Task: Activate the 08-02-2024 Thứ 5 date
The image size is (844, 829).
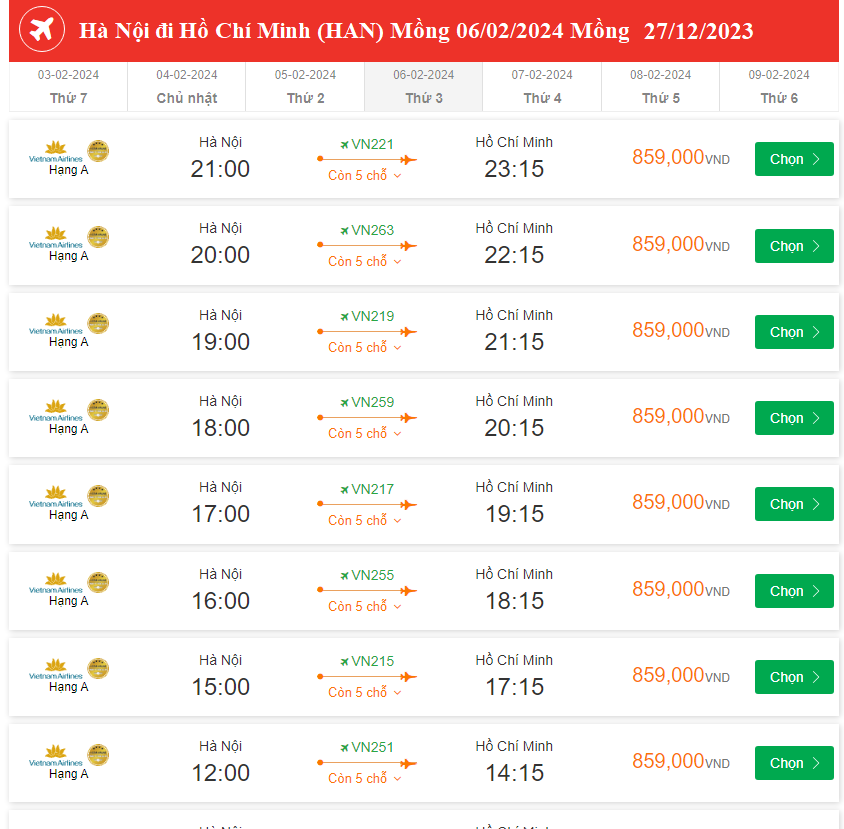Action: [x=661, y=87]
